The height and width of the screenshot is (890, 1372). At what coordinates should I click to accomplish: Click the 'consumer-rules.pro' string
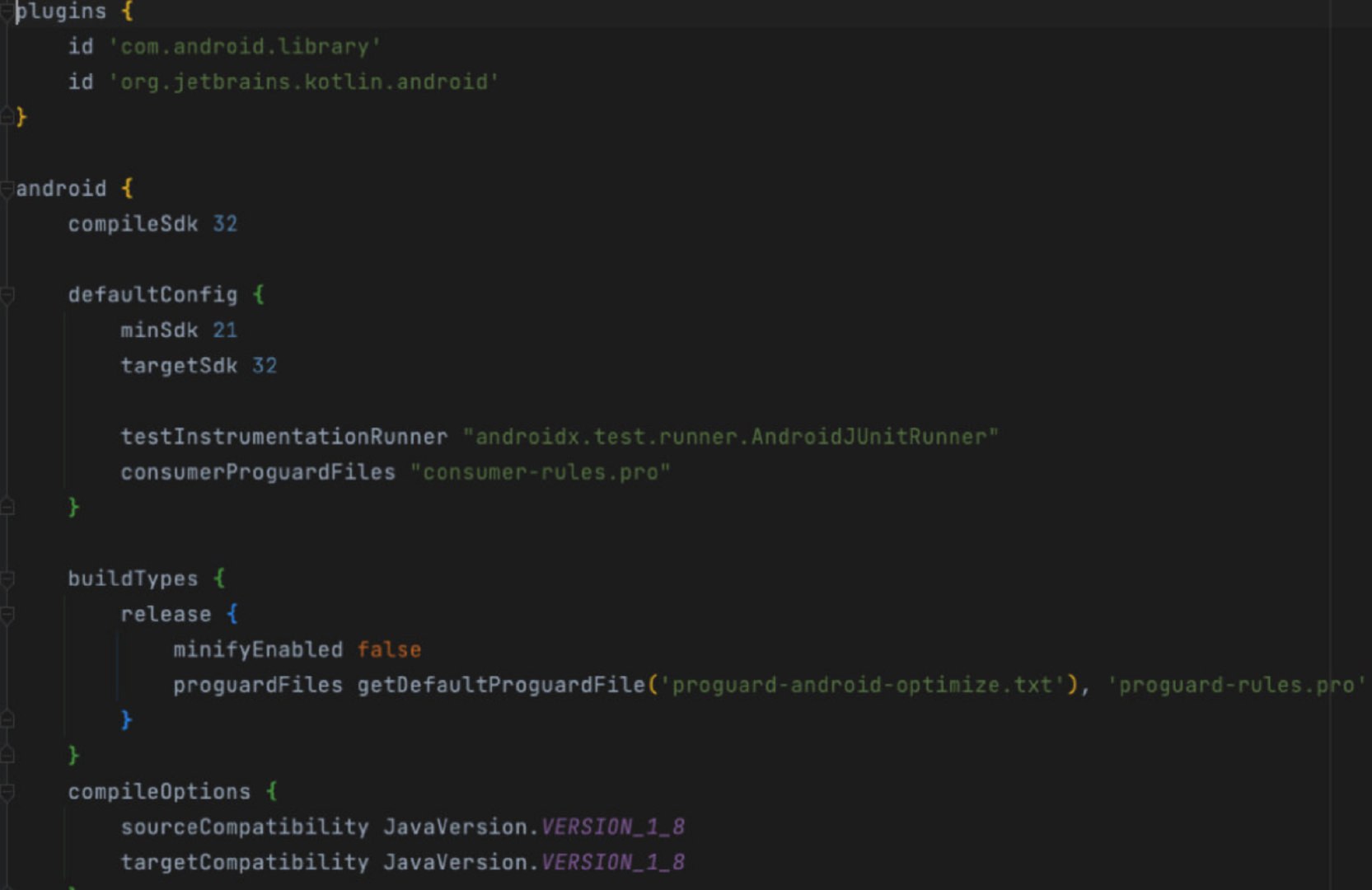click(x=541, y=472)
